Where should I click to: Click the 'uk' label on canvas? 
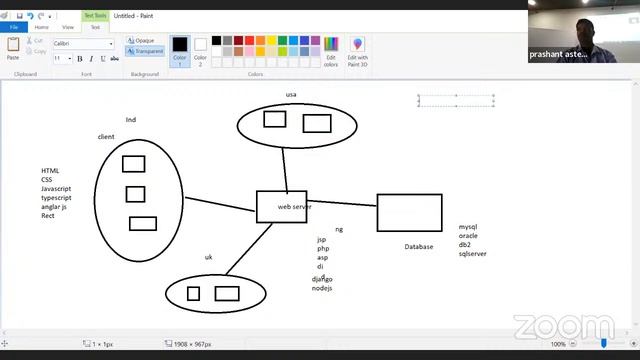(209, 257)
